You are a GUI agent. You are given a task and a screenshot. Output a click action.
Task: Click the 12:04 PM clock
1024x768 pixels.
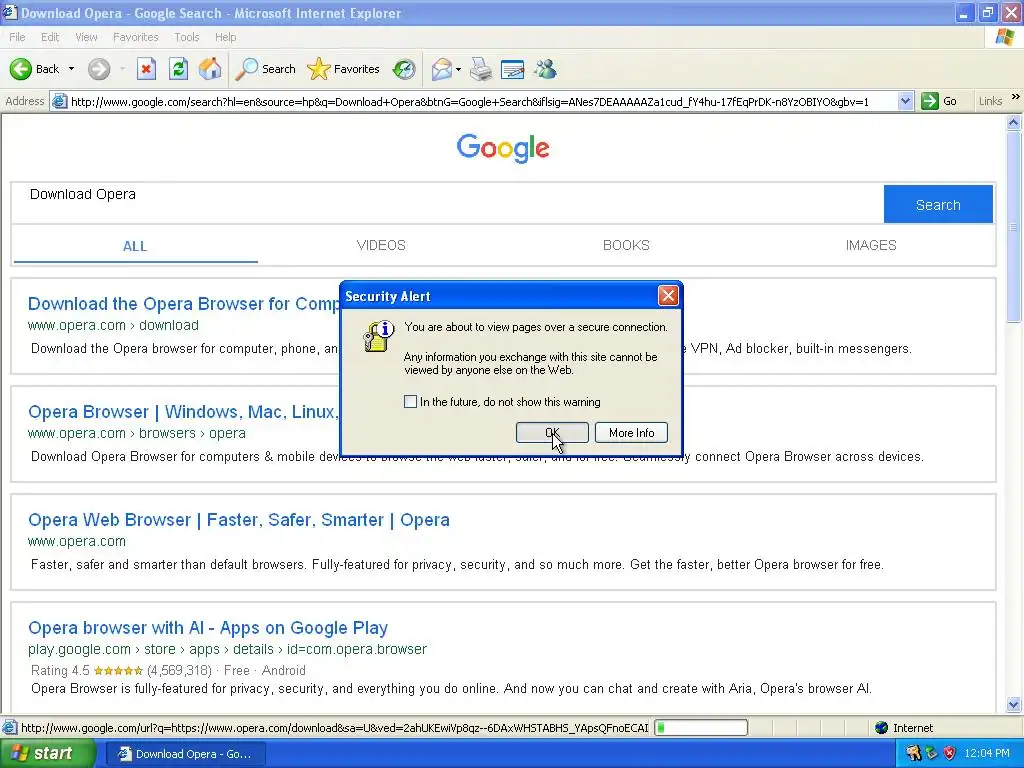click(987, 754)
